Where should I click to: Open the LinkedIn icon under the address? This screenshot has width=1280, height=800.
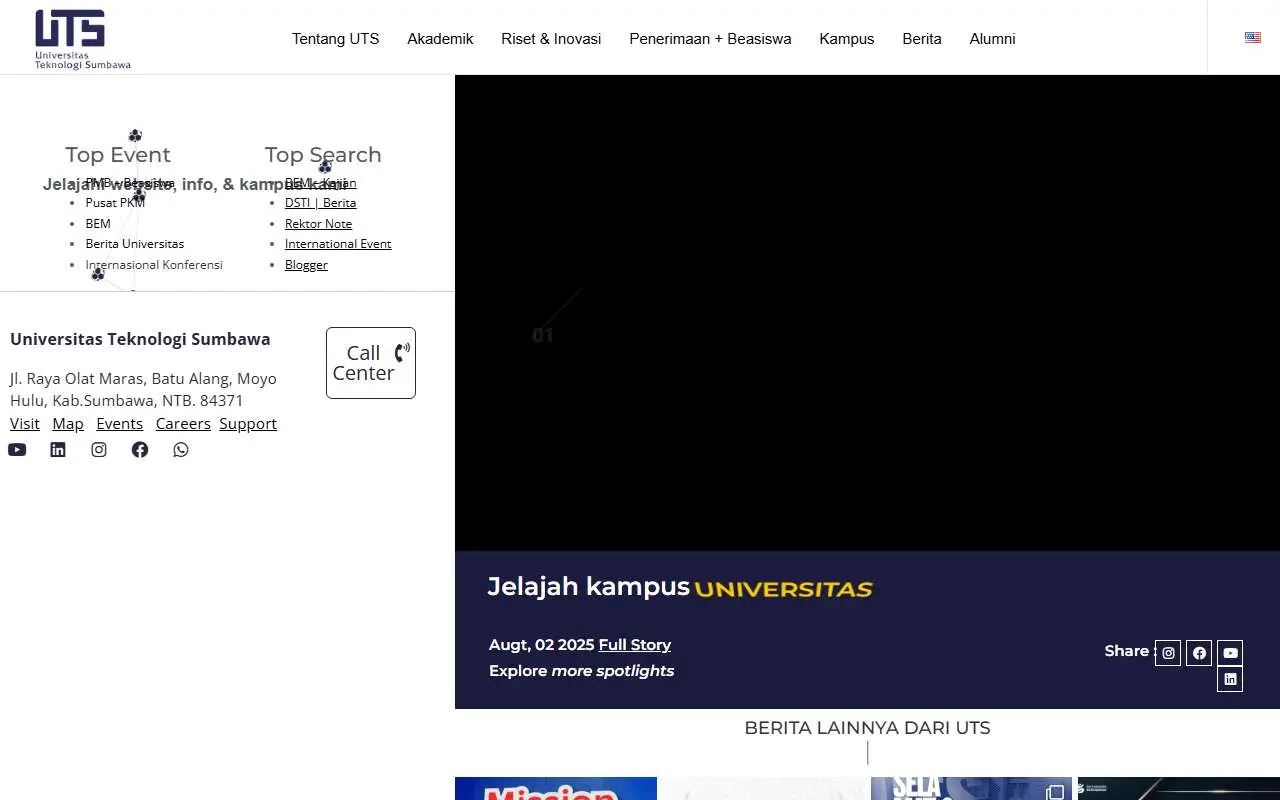click(58, 450)
